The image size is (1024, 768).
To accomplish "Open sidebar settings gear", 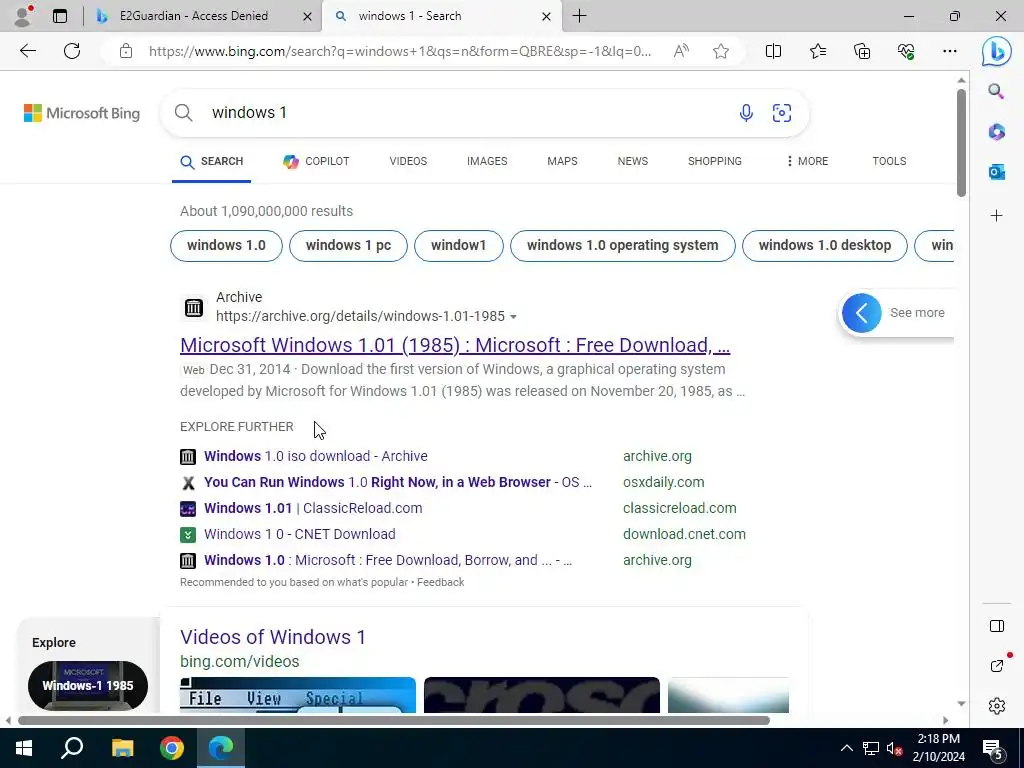I will 997,706.
